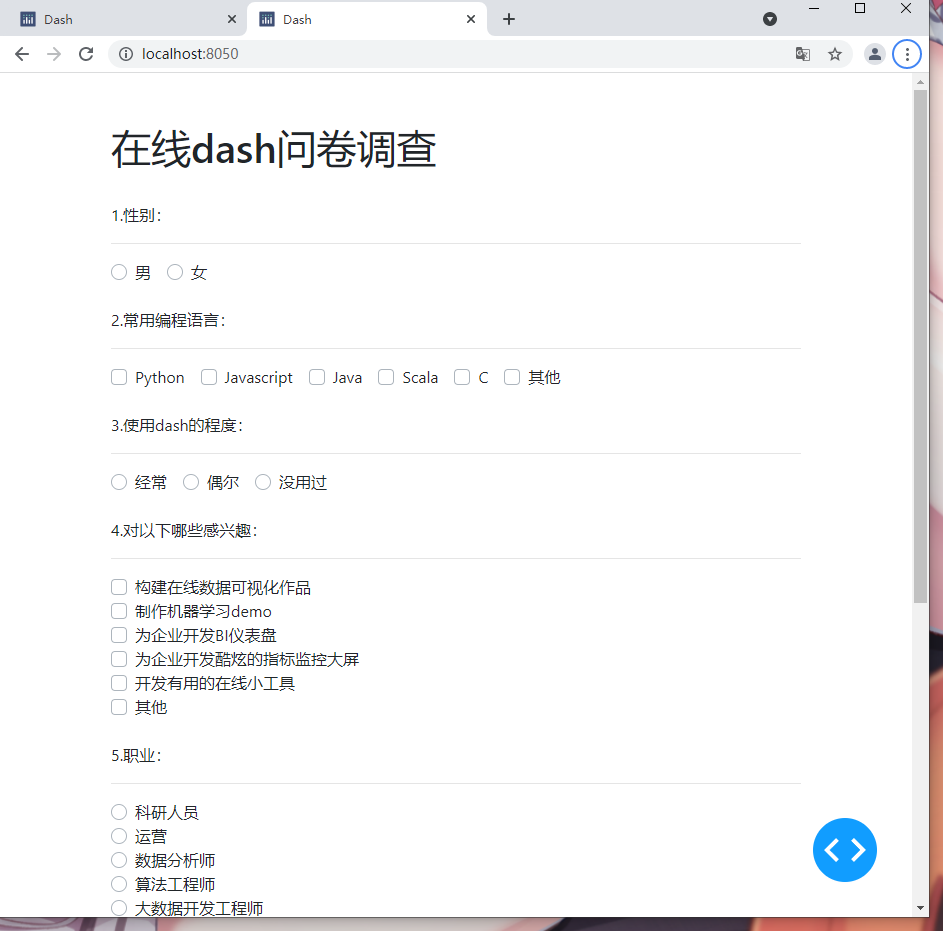Check the Python checkbox
Screen dimensions: 943x931
click(x=119, y=377)
